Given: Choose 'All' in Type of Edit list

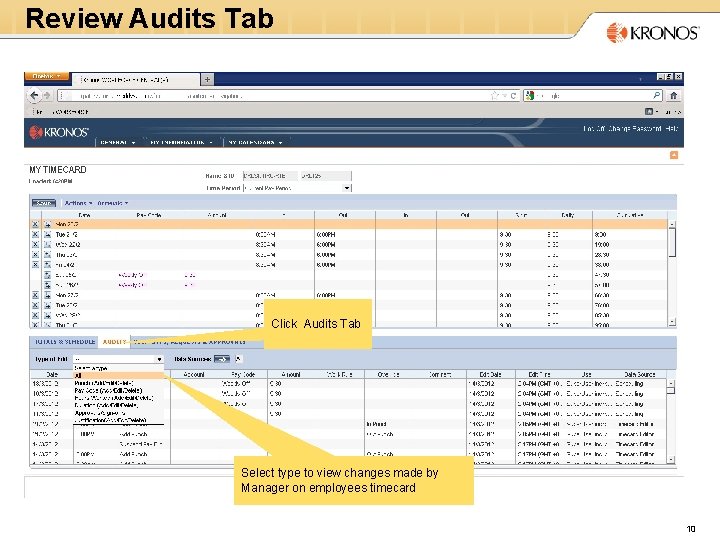Looking at the screenshot, I should [x=118, y=375].
